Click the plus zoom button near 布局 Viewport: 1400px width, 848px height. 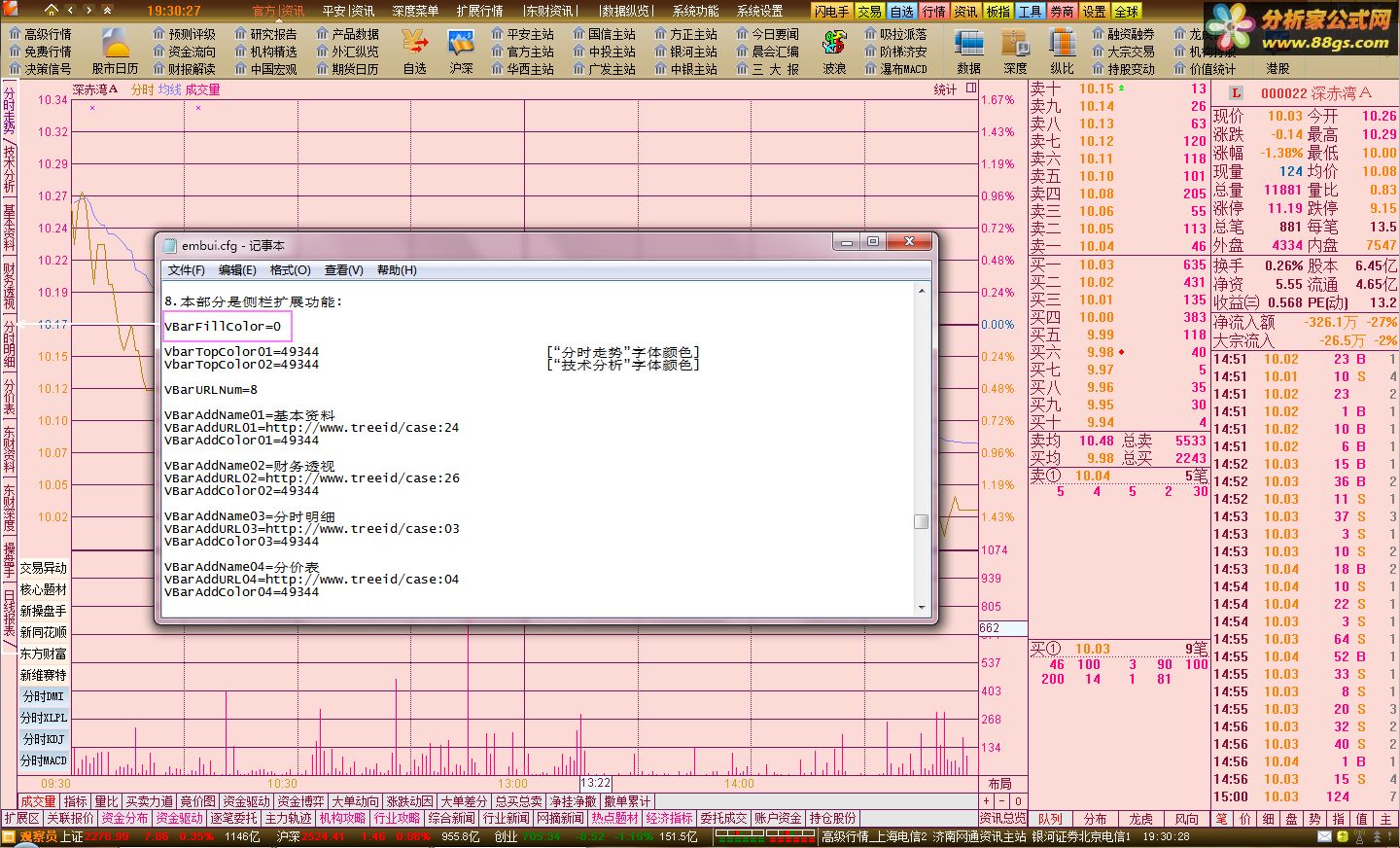[988, 801]
